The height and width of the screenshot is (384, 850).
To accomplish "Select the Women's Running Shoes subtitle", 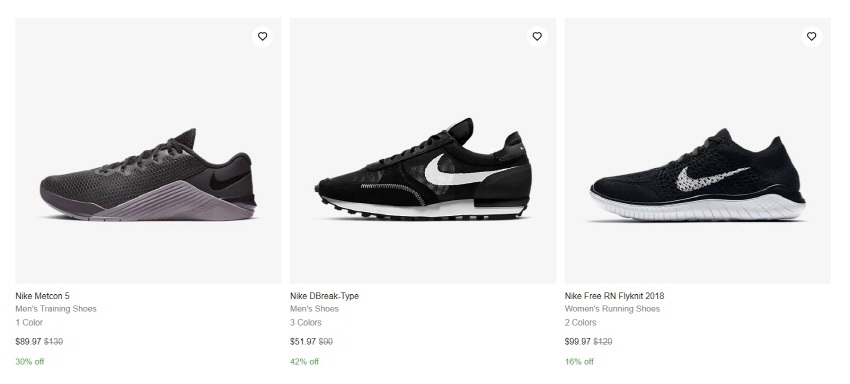I will (x=612, y=309).
